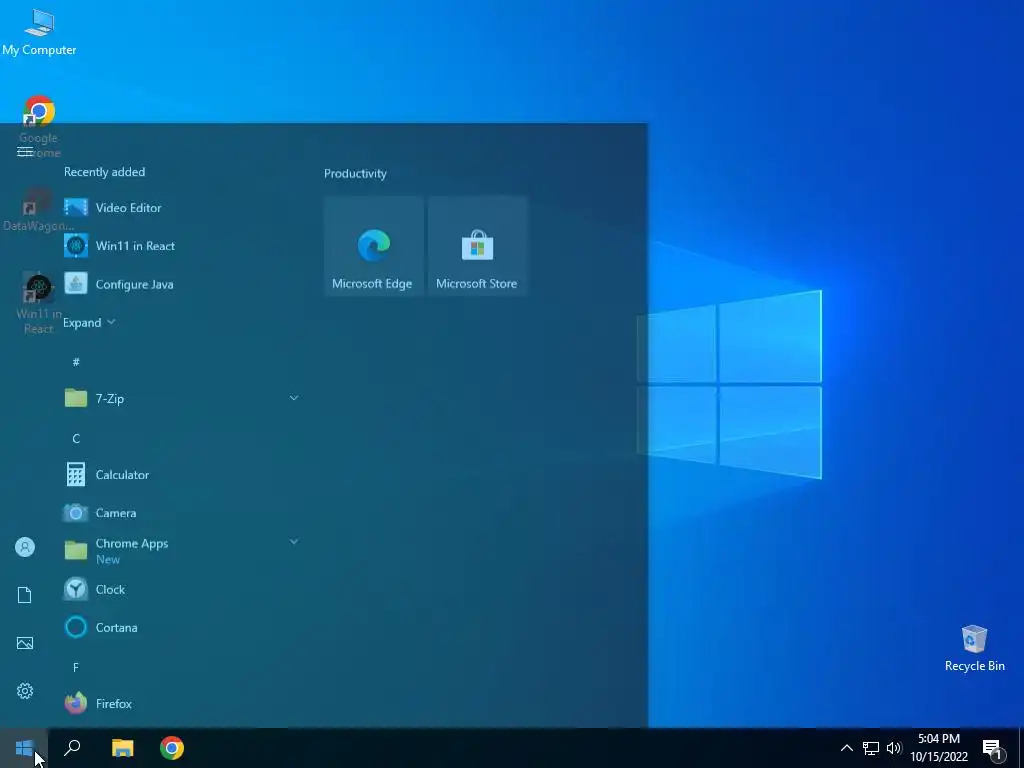Open the user account icon in Start
The width and height of the screenshot is (1024, 768).
tap(25, 547)
